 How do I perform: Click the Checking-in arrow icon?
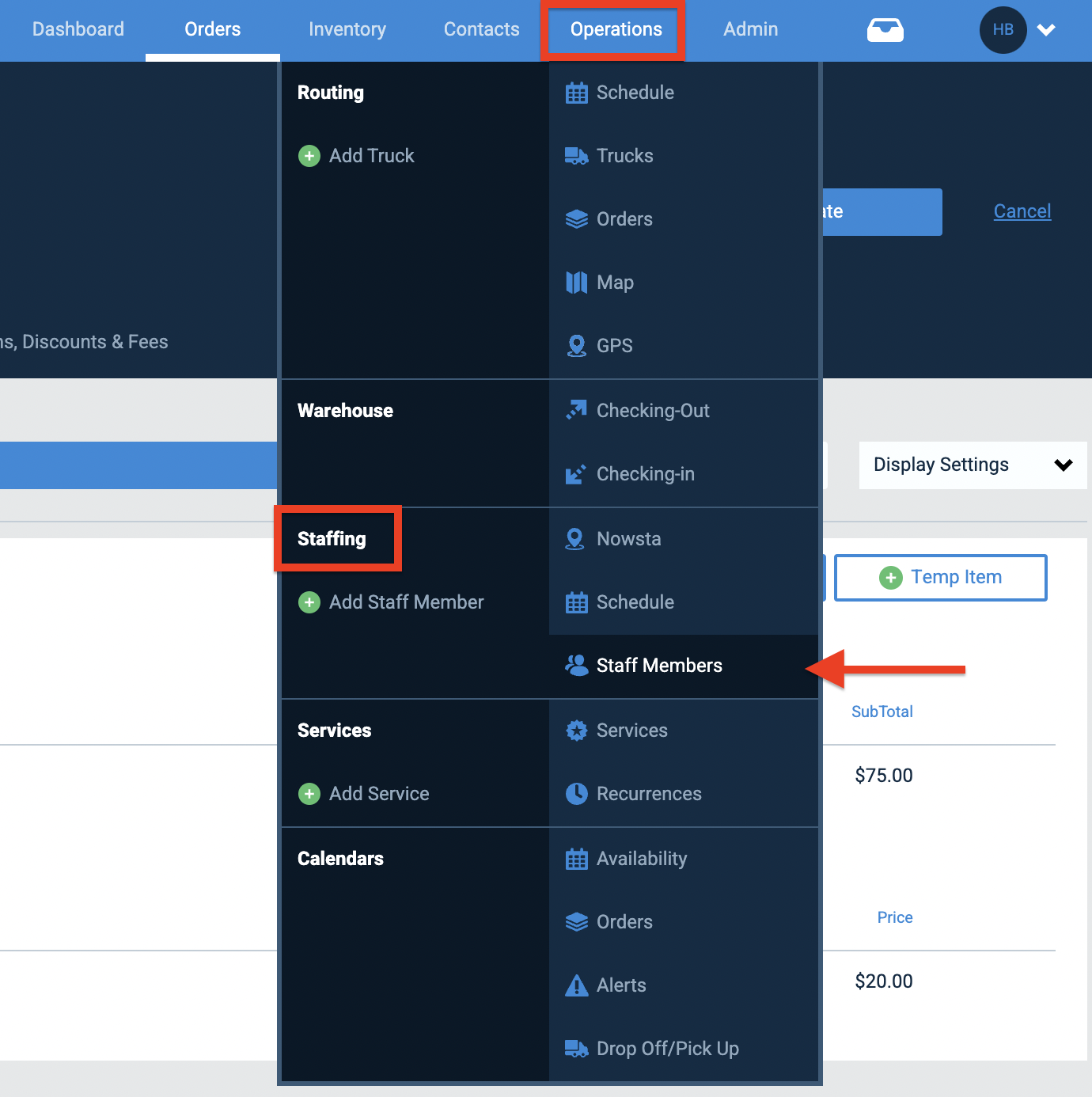[x=576, y=474]
